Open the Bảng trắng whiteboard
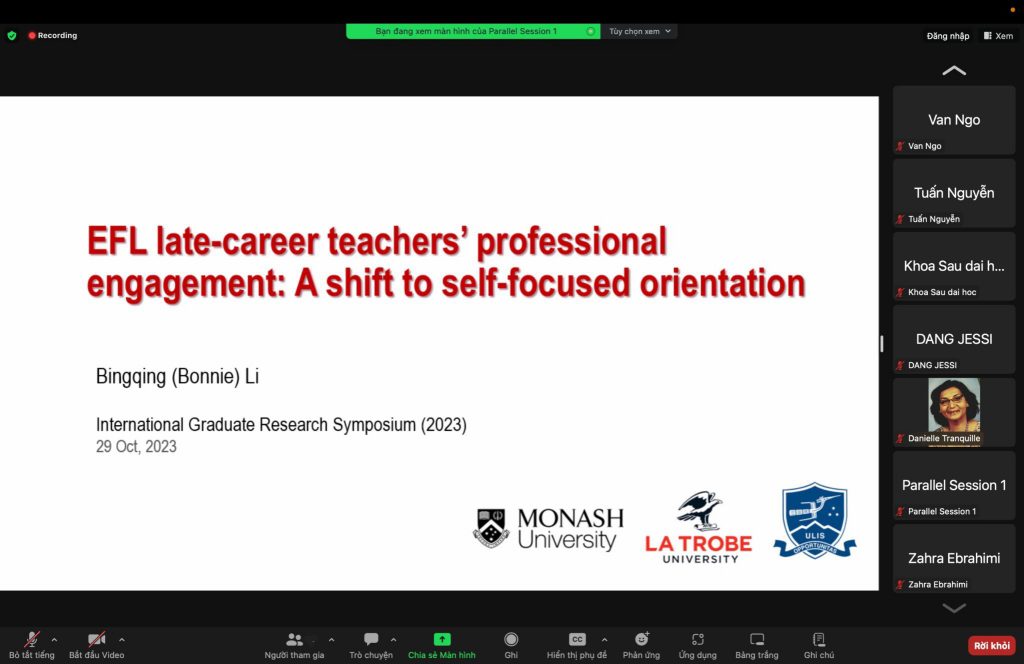The height and width of the screenshot is (664, 1024). pos(757,640)
